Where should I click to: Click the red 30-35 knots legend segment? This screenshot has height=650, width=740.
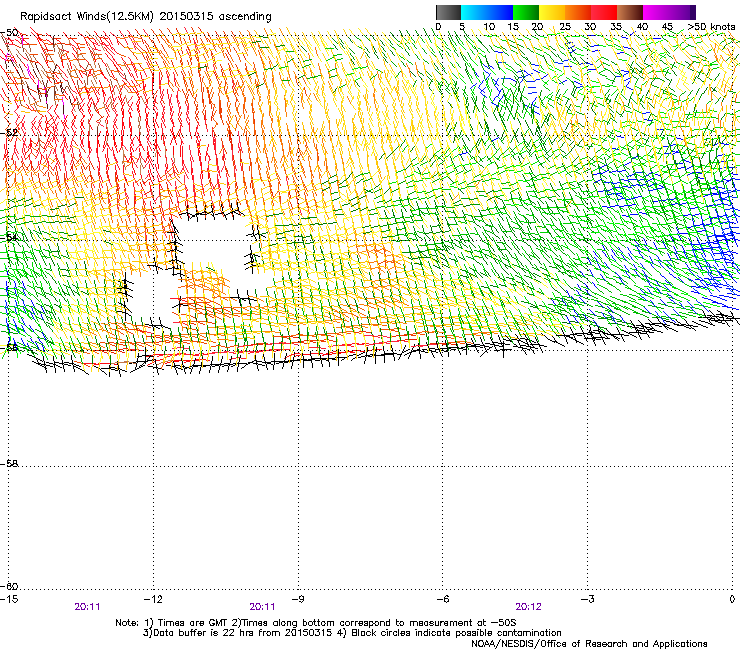point(604,12)
